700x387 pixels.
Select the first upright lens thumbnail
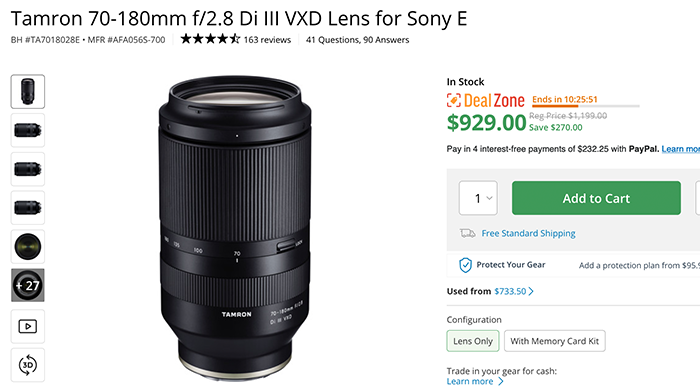pyautogui.click(x=28, y=92)
